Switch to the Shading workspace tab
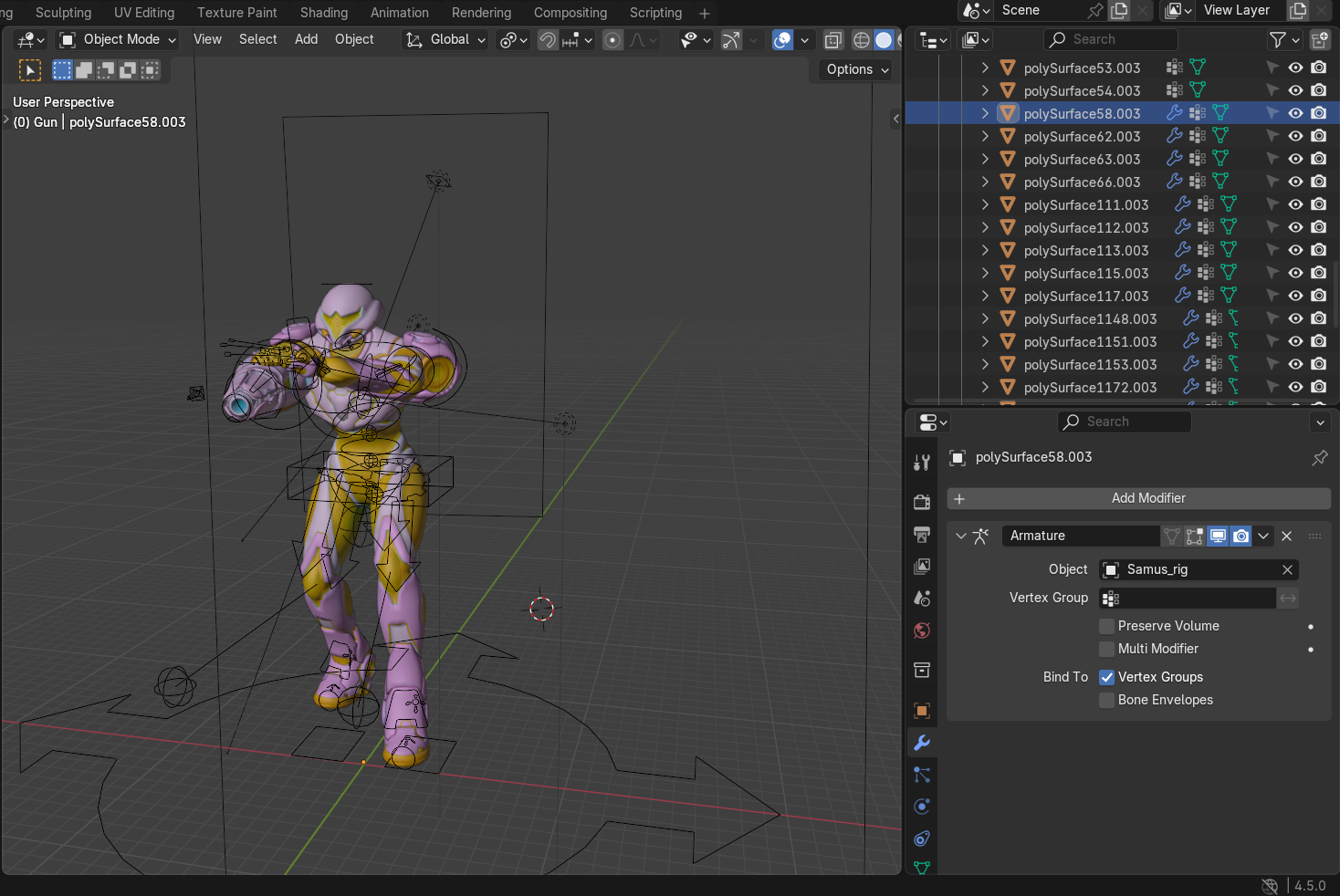The width and height of the screenshot is (1340, 896). 323,13
